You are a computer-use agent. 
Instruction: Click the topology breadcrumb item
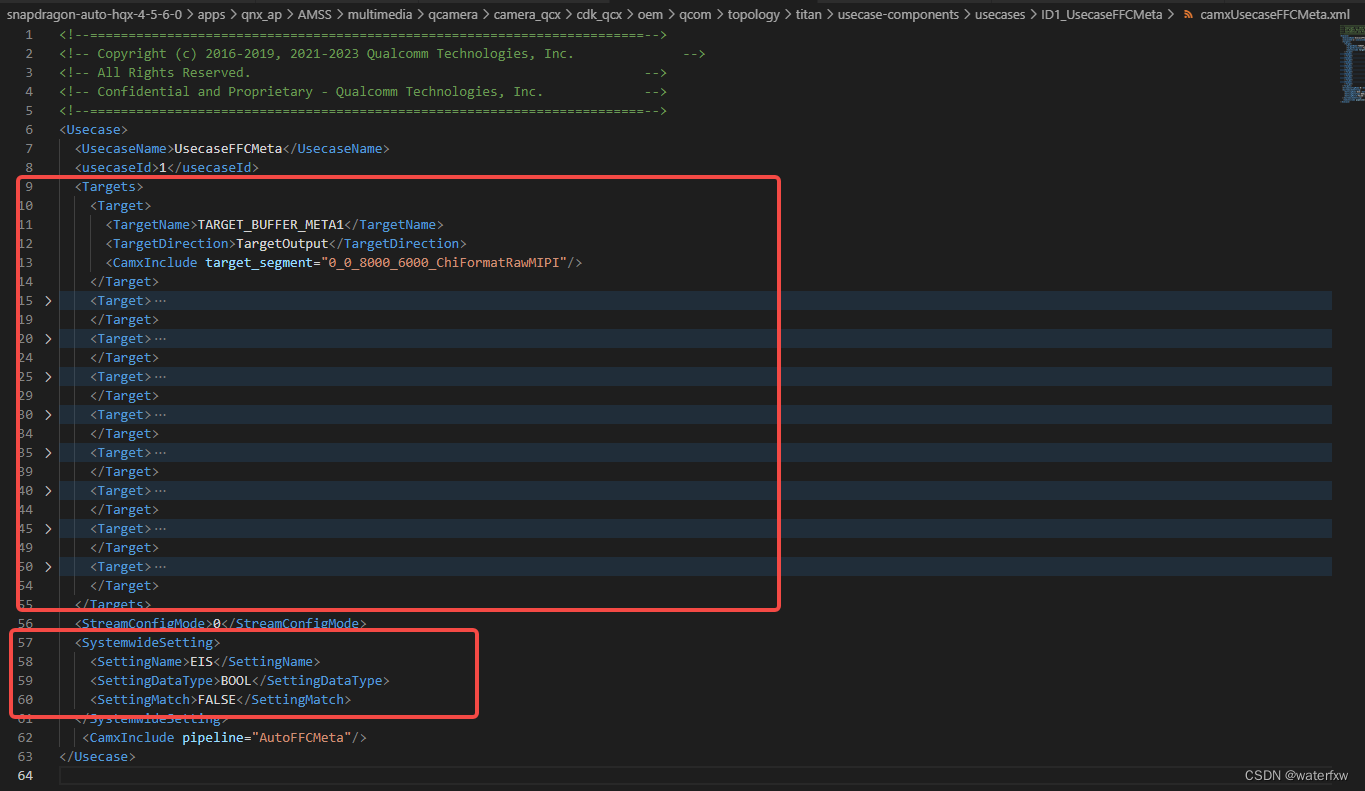pyautogui.click(x=754, y=15)
